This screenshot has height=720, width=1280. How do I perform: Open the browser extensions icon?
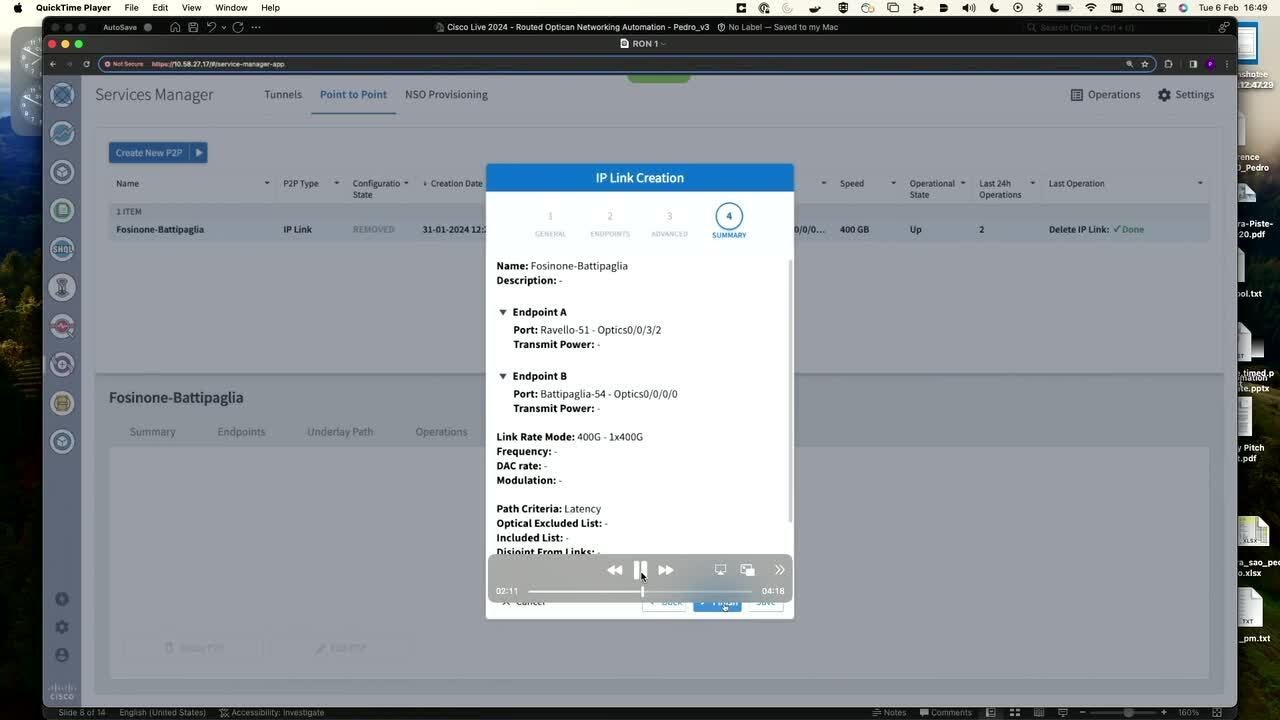(1168, 64)
